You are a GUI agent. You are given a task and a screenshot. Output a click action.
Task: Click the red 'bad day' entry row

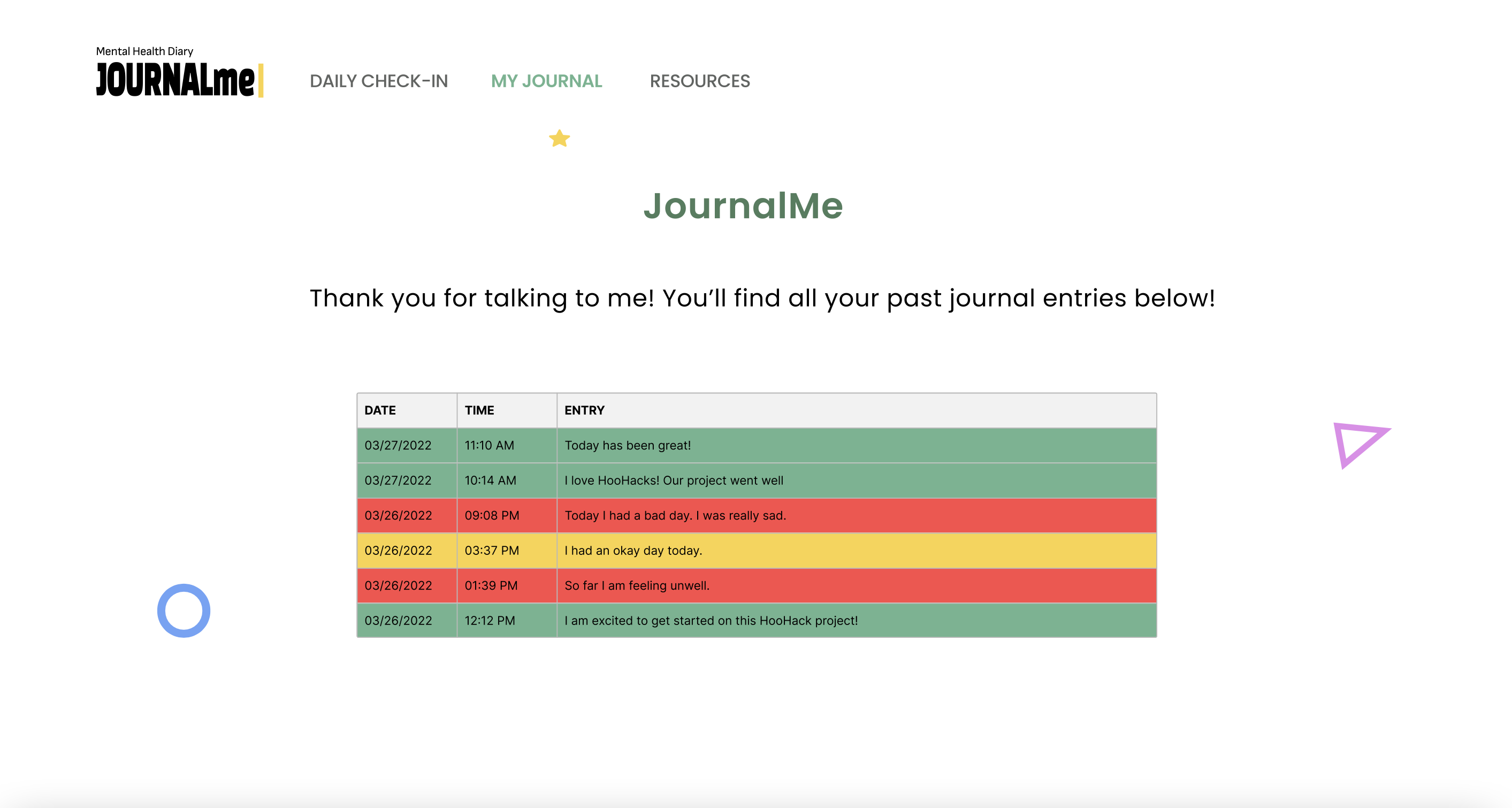click(675, 516)
